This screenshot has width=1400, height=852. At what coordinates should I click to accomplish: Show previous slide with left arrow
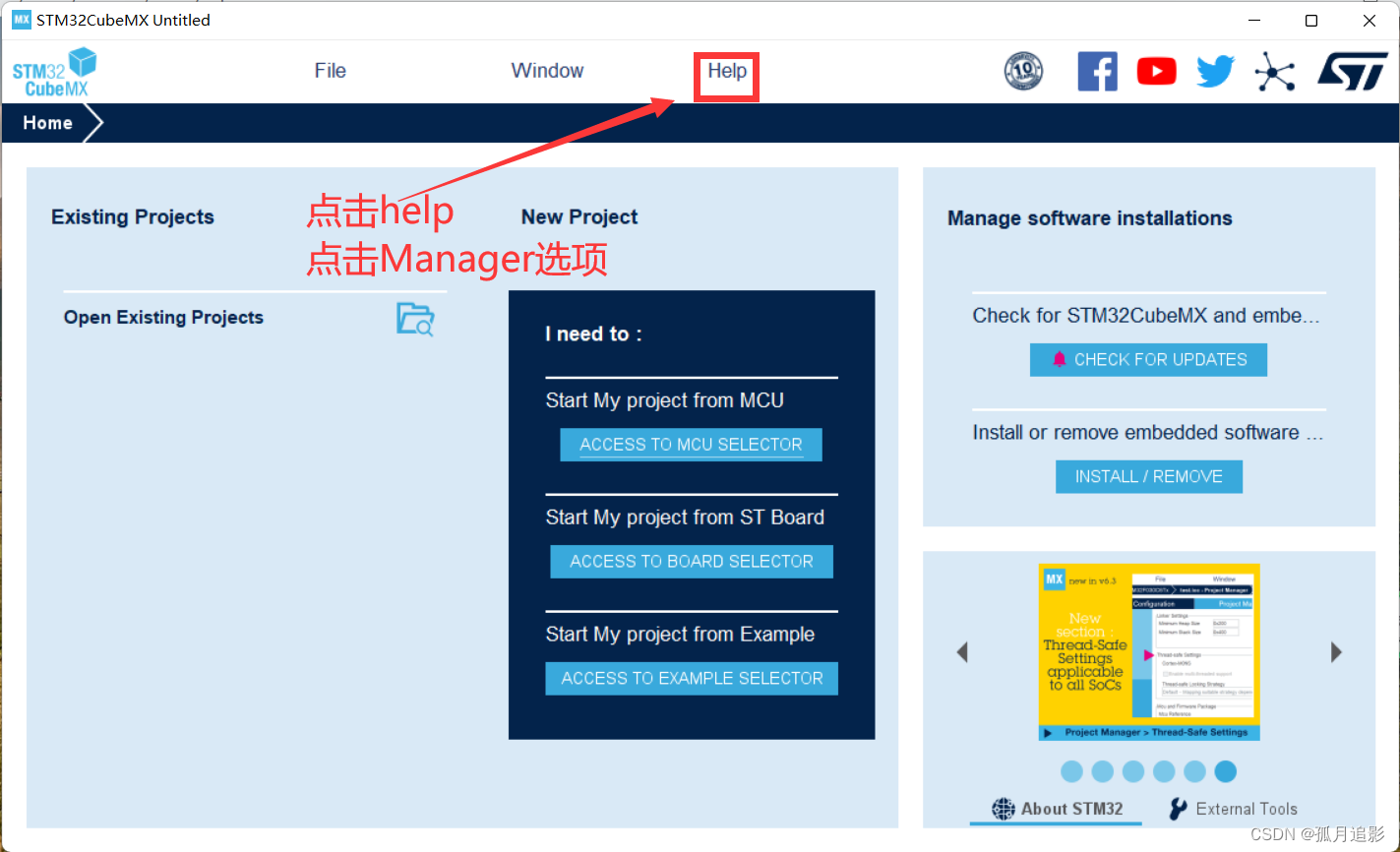tap(962, 652)
